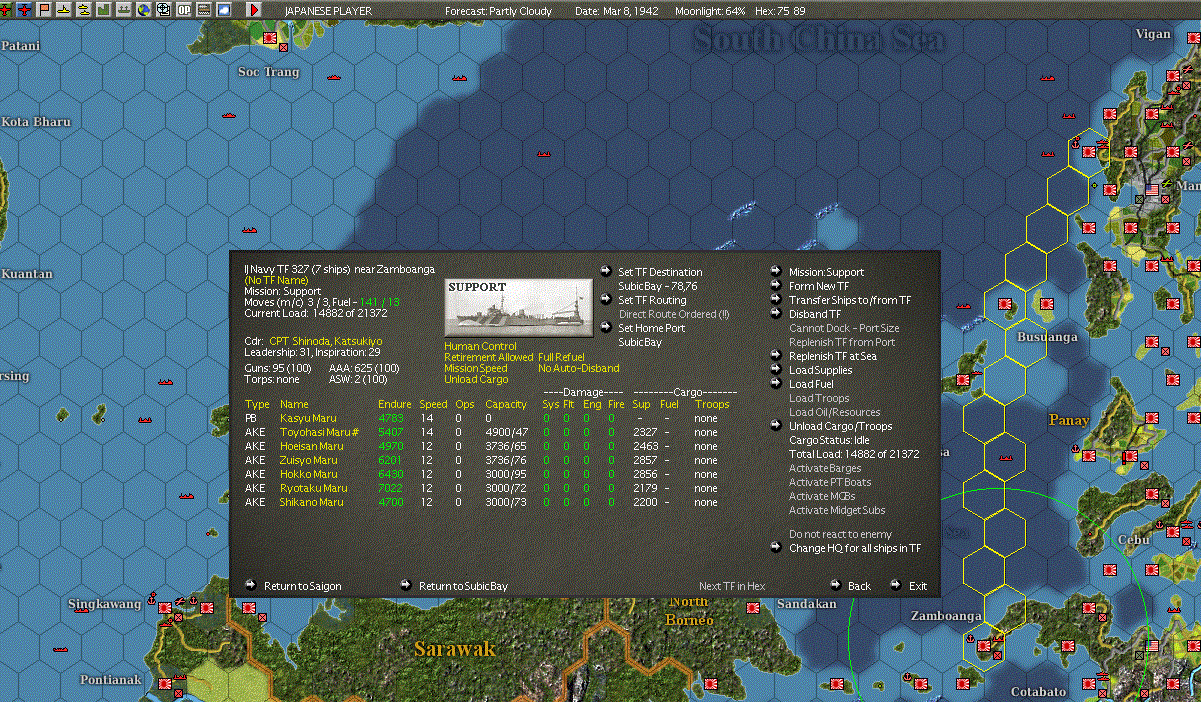Click arrow icon beside Mission: Support
Viewport: 1201px width, 702px height.
click(777, 271)
